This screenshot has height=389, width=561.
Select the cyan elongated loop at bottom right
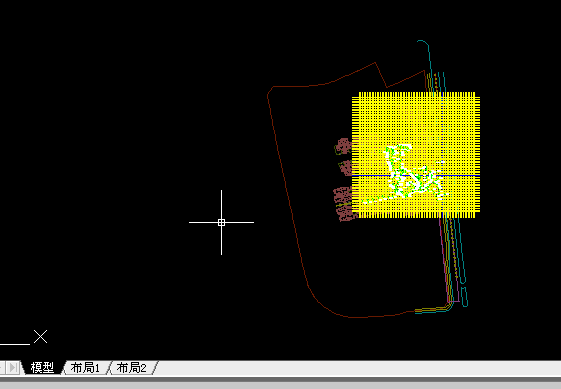click(x=464, y=296)
